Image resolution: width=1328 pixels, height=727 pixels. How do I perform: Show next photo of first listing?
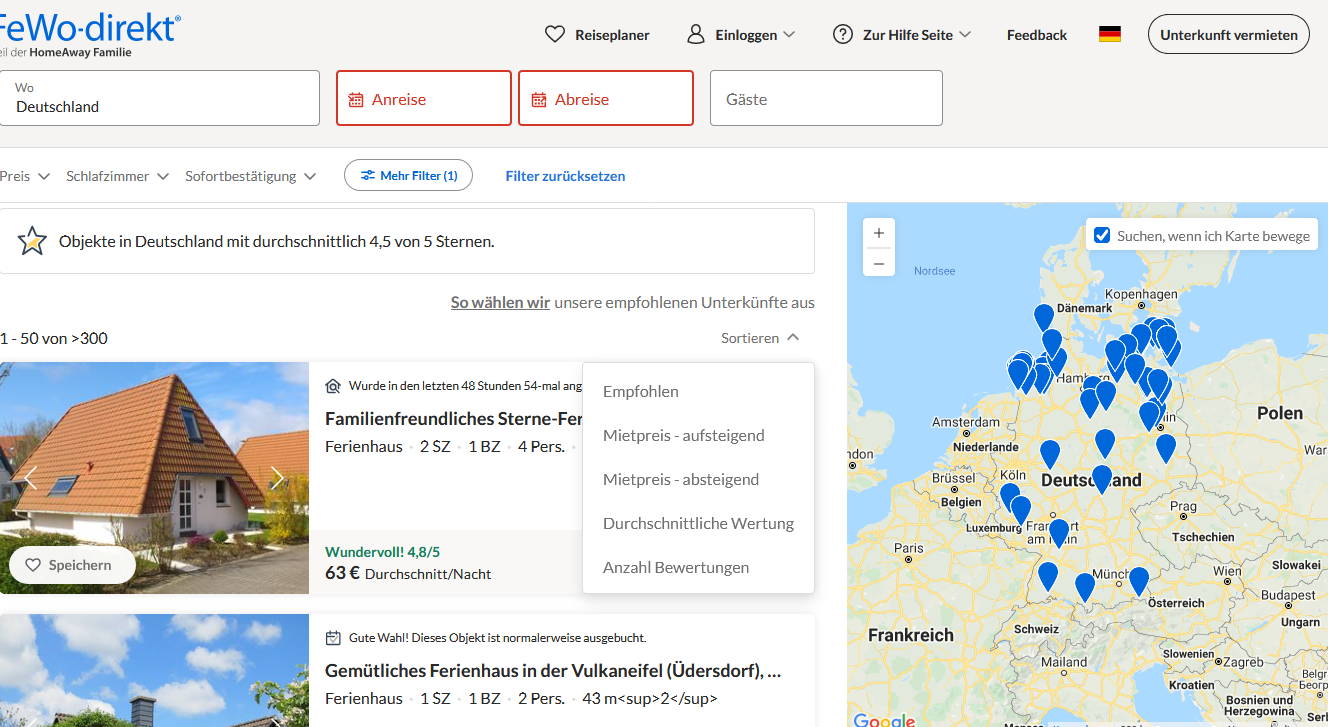click(x=278, y=478)
